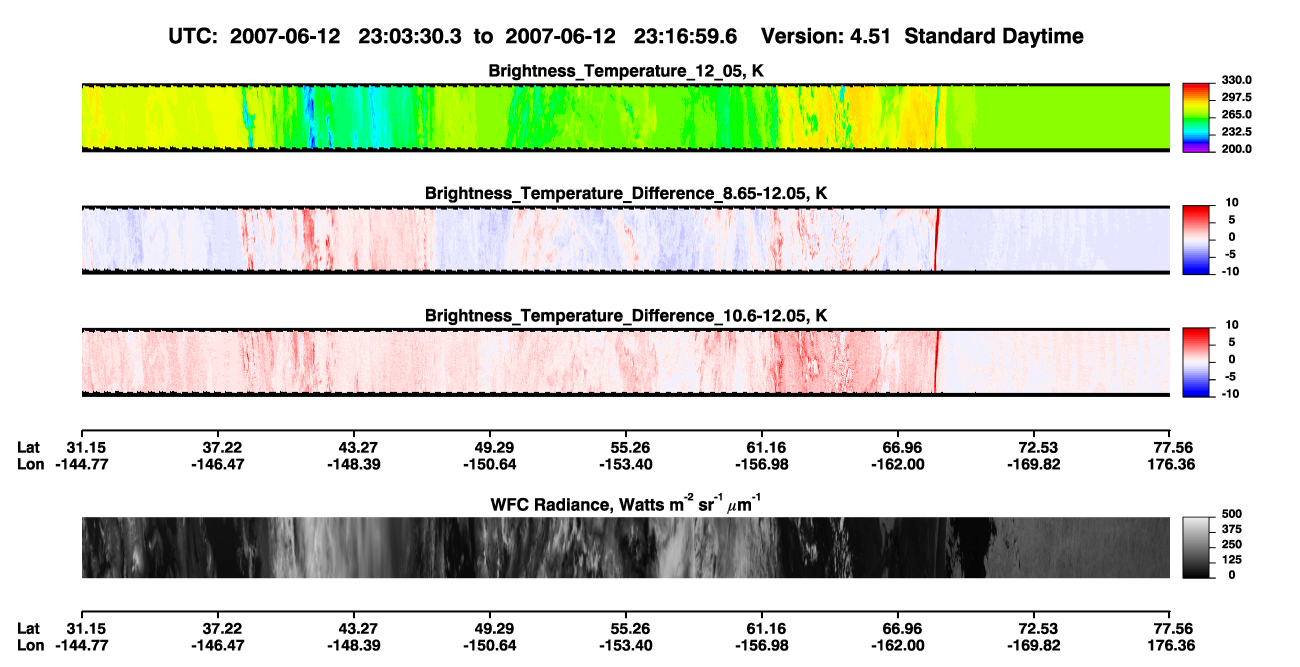Select the 10.6-12.05 difference image strip
The height and width of the screenshot is (667, 1300).
(626, 361)
